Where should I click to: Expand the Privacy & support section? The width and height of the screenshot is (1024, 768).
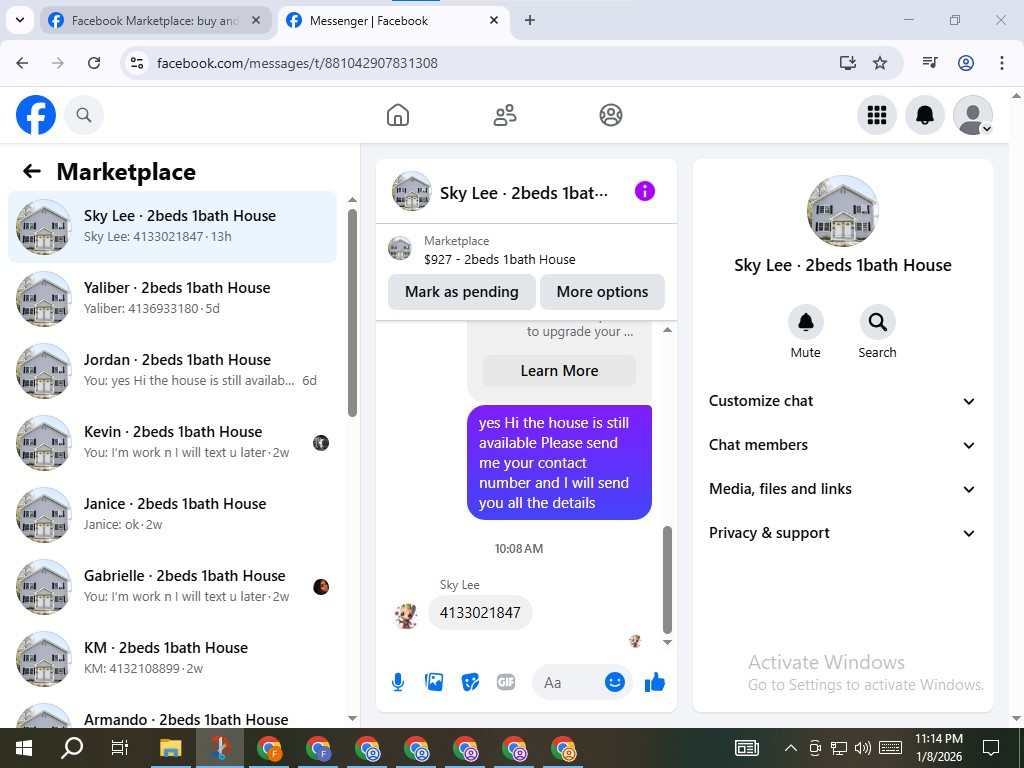point(842,533)
